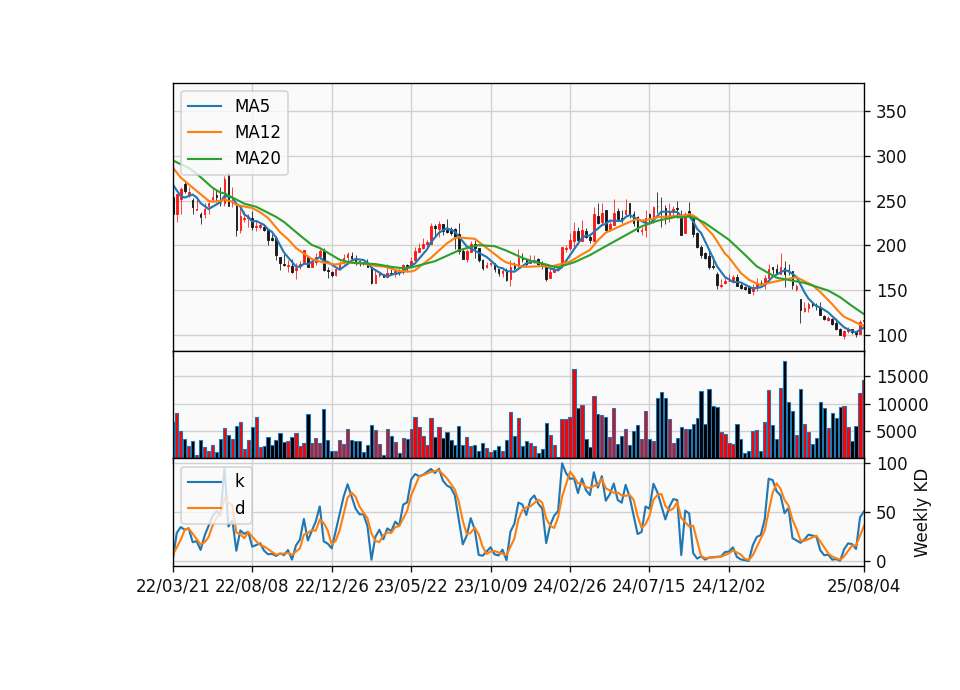The height and width of the screenshot is (690, 960).
Task: Click the 250 price axis tick
Action: click(891, 201)
